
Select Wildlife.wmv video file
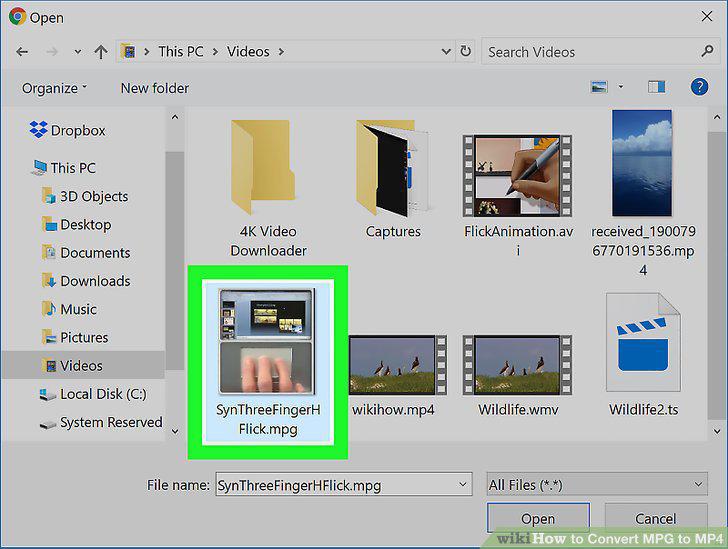point(518,376)
